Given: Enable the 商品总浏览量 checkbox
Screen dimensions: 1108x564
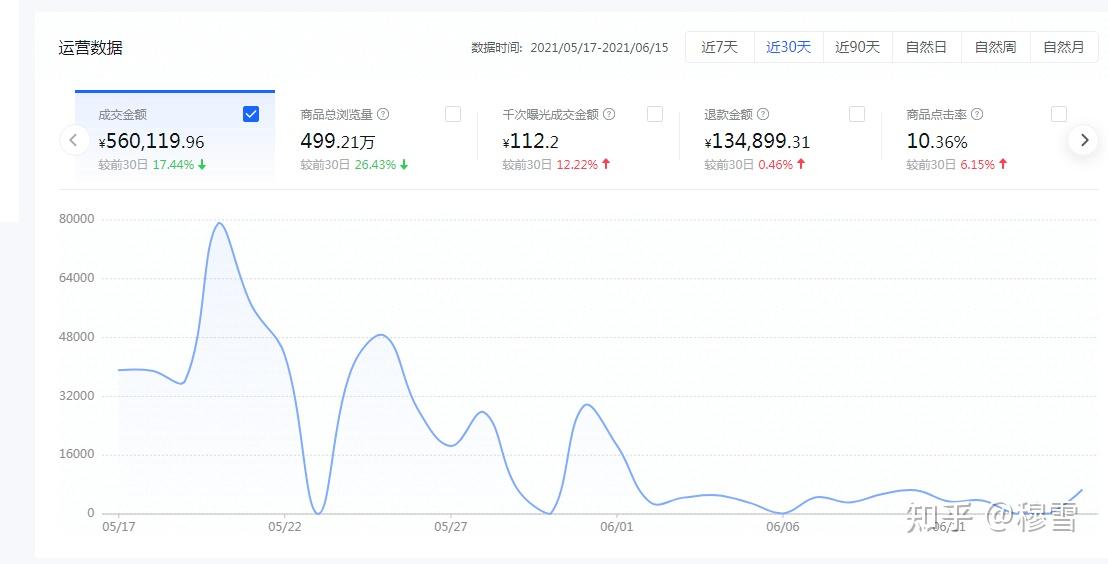Looking at the screenshot, I should point(453,114).
